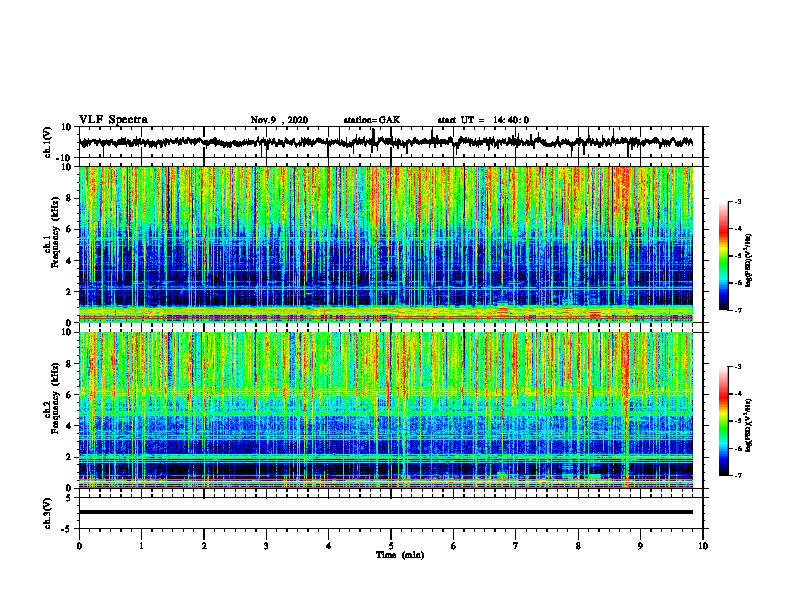Click the ch.1 waveform trace panel

coord(391,142)
